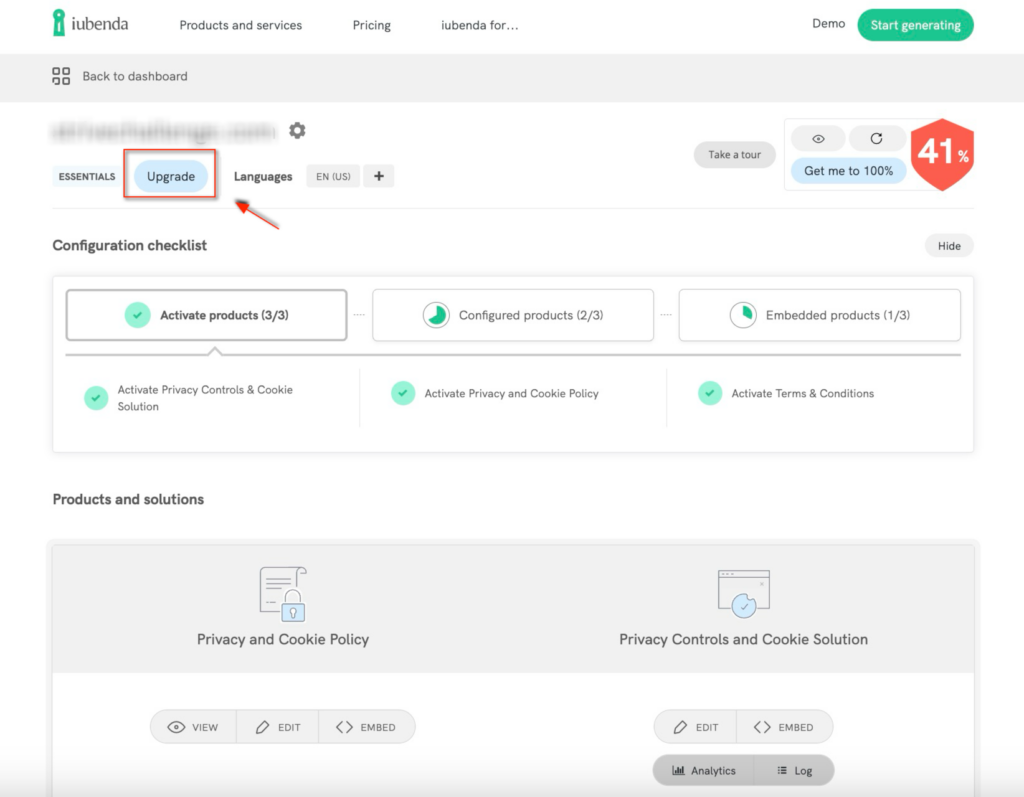
Task: Click the Back to dashboard grid icon
Action: [61, 76]
